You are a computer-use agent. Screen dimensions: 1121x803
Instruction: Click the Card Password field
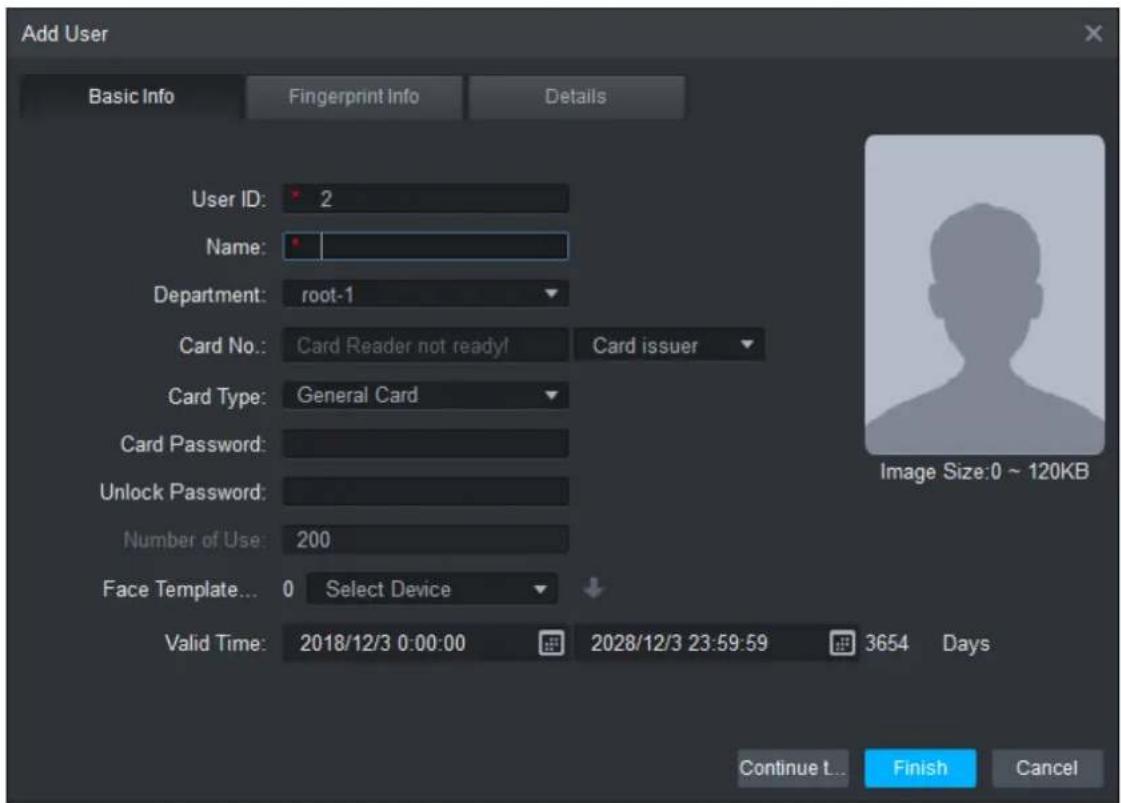426,443
